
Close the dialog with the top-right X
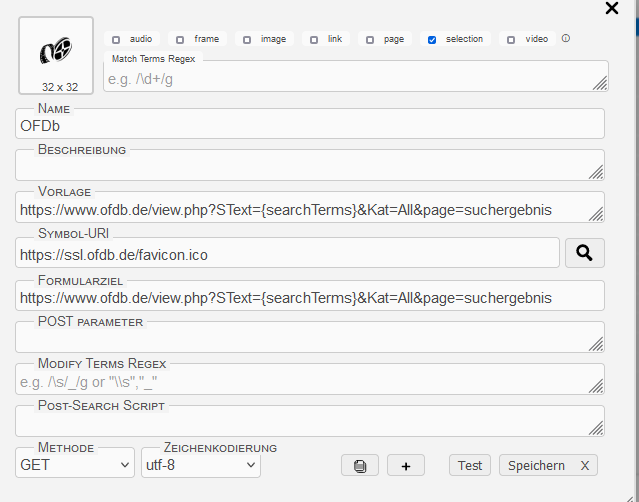612,9
